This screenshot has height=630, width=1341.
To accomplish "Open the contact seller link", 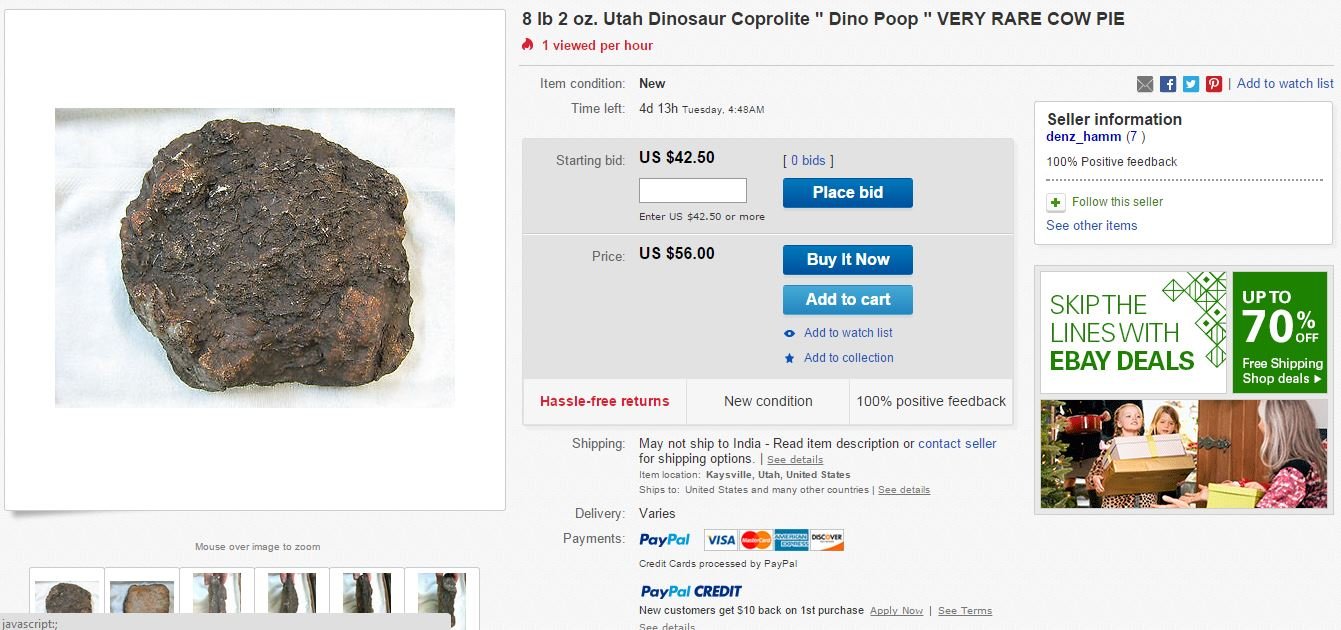I will coord(957,444).
